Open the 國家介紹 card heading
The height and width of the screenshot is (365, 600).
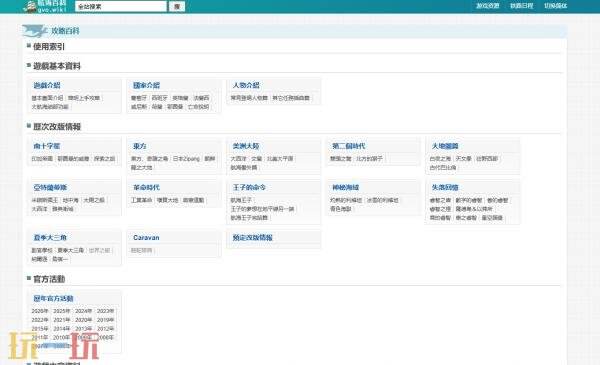click(x=146, y=85)
